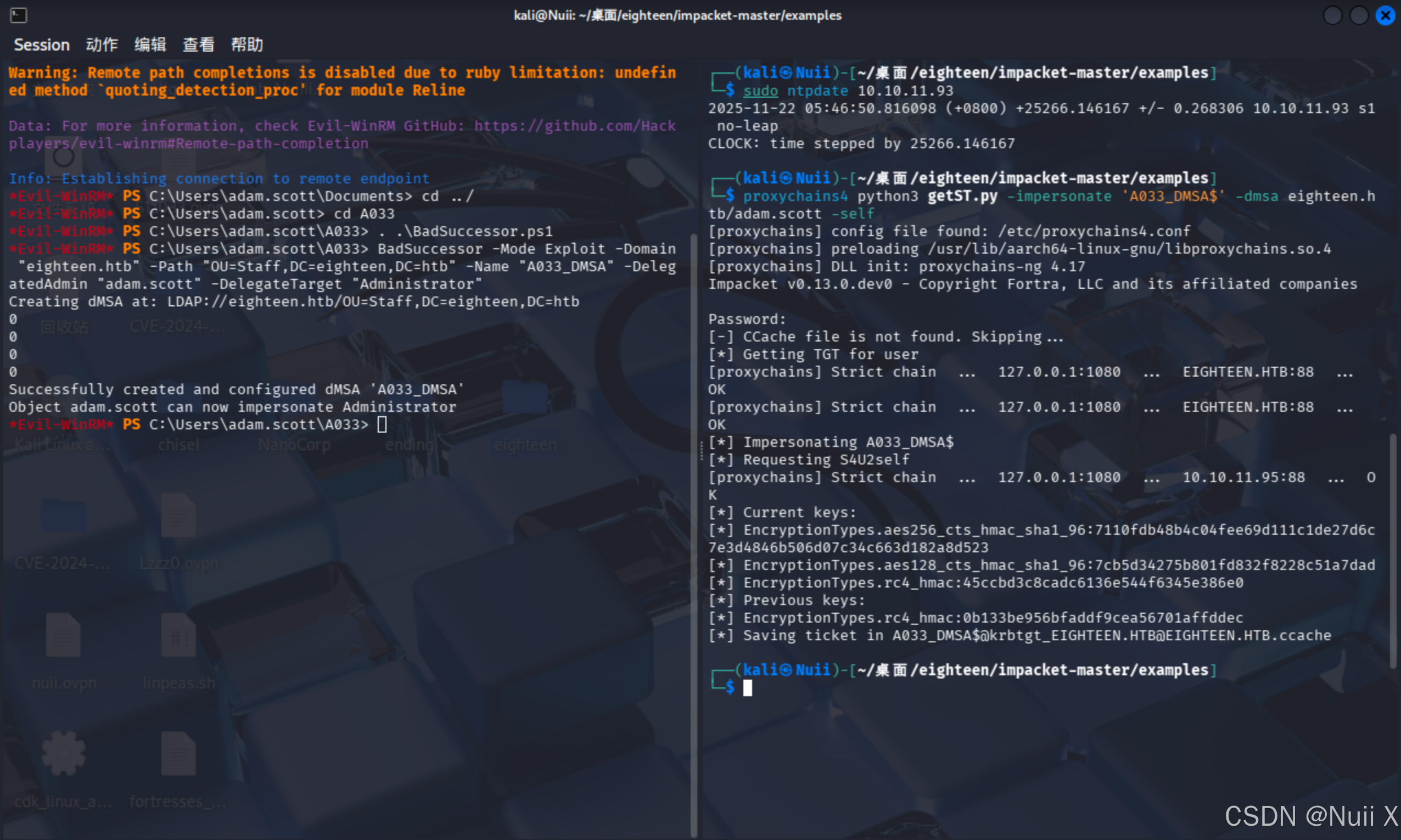Grab the split divider handle between panes
This screenshot has width=1401, height=840.
pyautogui.click(x=701, y=451)
